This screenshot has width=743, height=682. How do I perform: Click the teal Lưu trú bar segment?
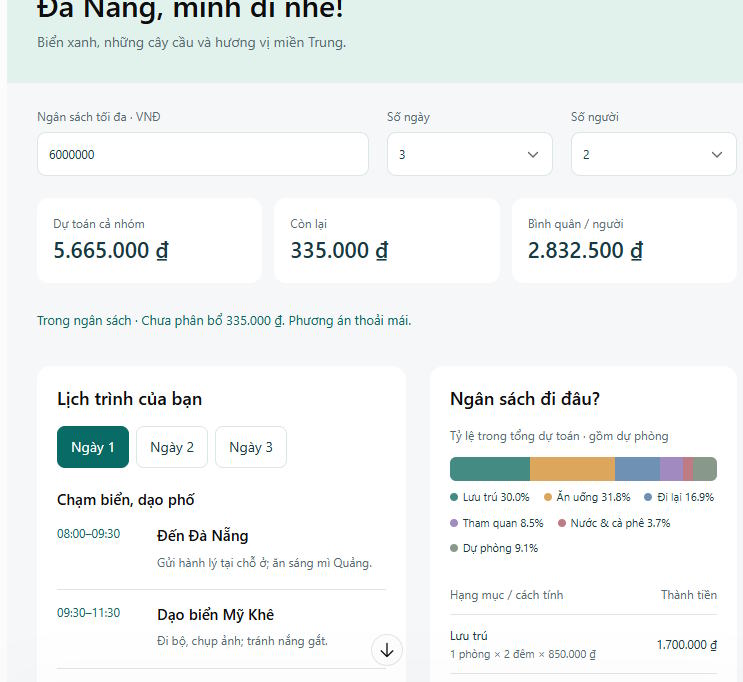tap(490, 469)
